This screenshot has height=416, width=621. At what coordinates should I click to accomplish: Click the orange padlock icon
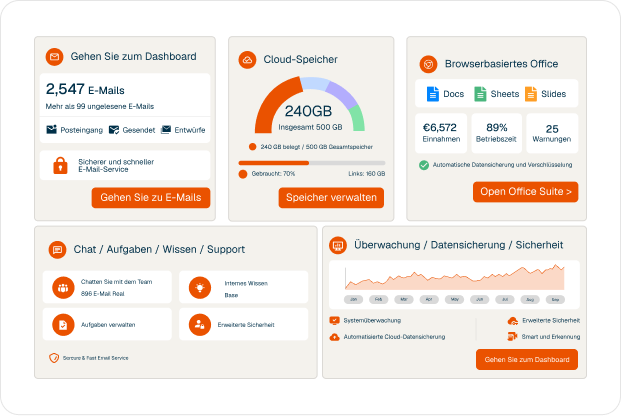click(x=60, y=165)
